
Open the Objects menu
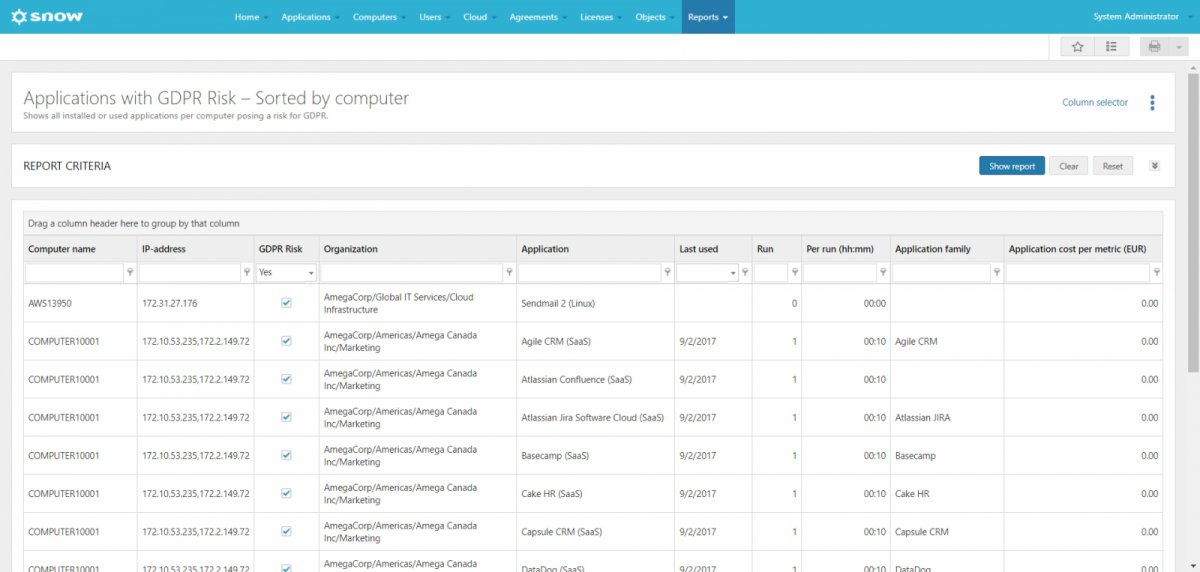pyautogui.click(x=655, y=17)
